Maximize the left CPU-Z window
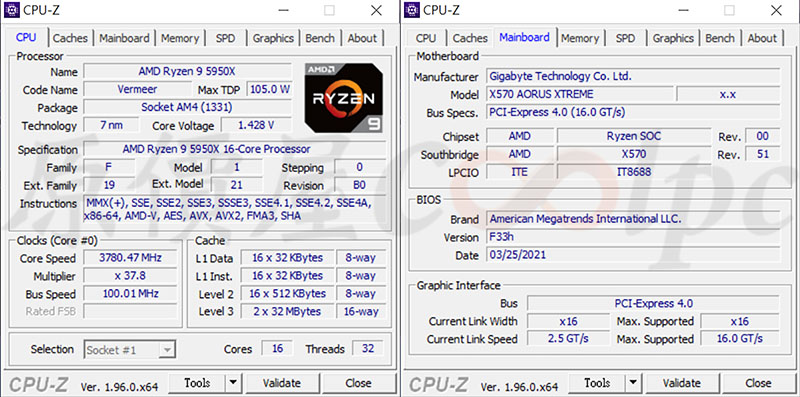Viewport: 800px width, 397px height. tap(330, 10)
